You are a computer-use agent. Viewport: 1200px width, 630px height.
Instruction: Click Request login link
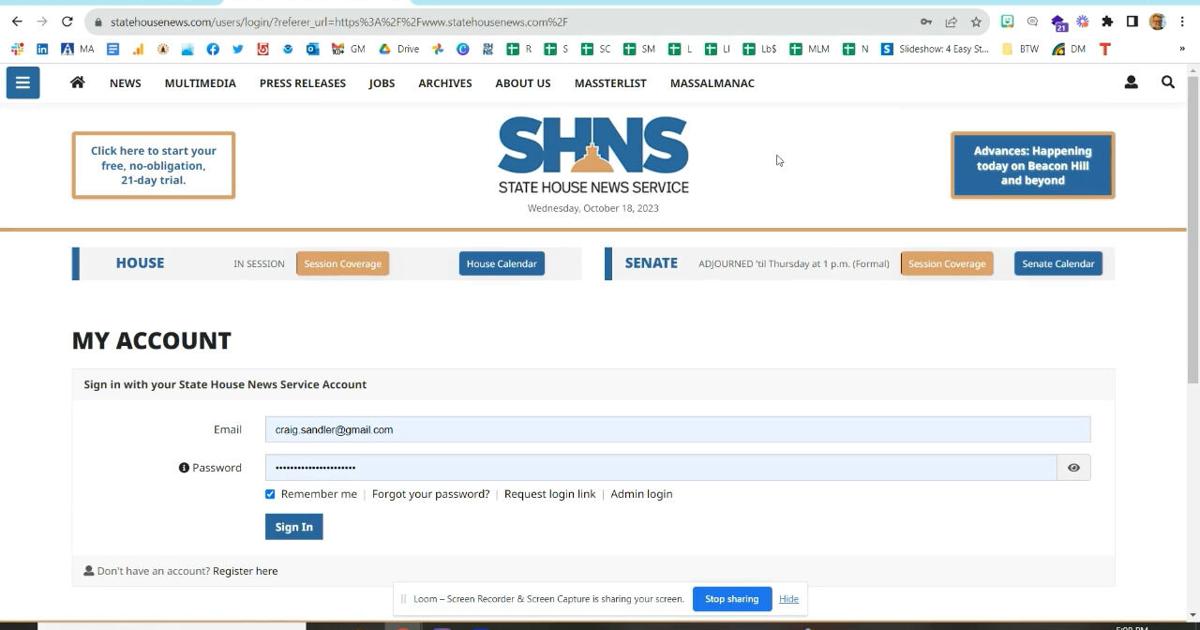click(550, 494)
